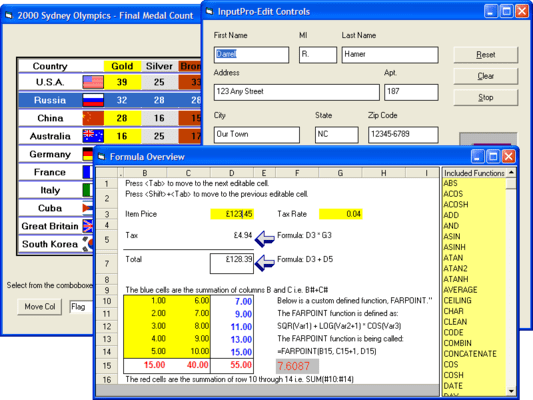Click the Stop button
Viewport: 533px width, 400px height.
point(486,98)
